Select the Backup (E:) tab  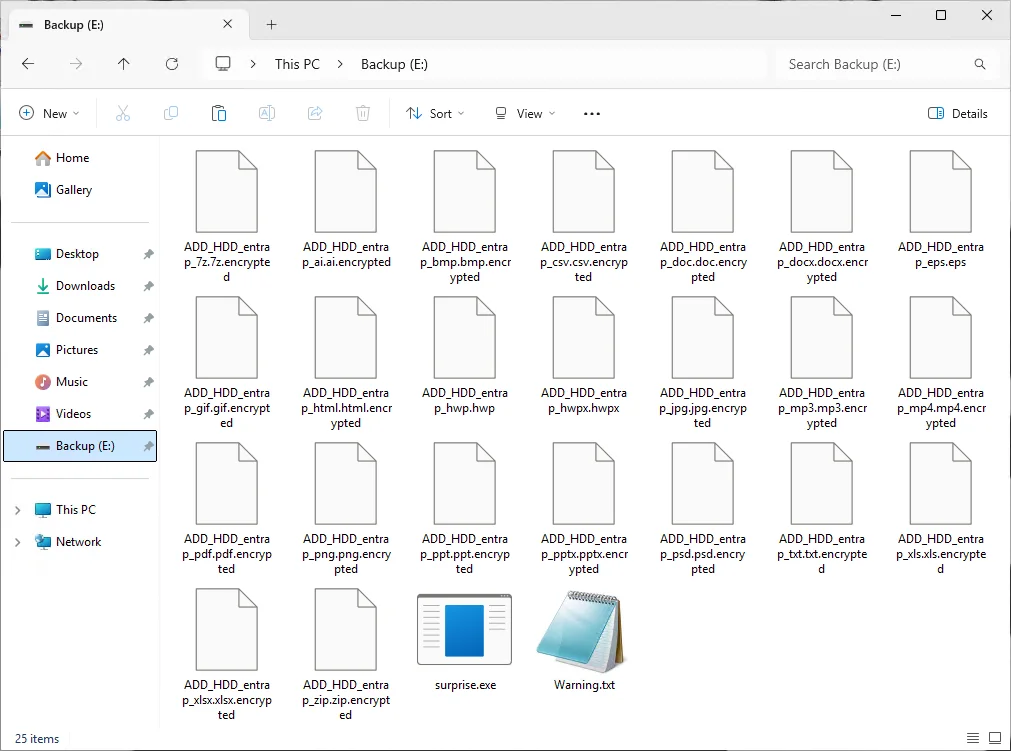tap(120, 25)
